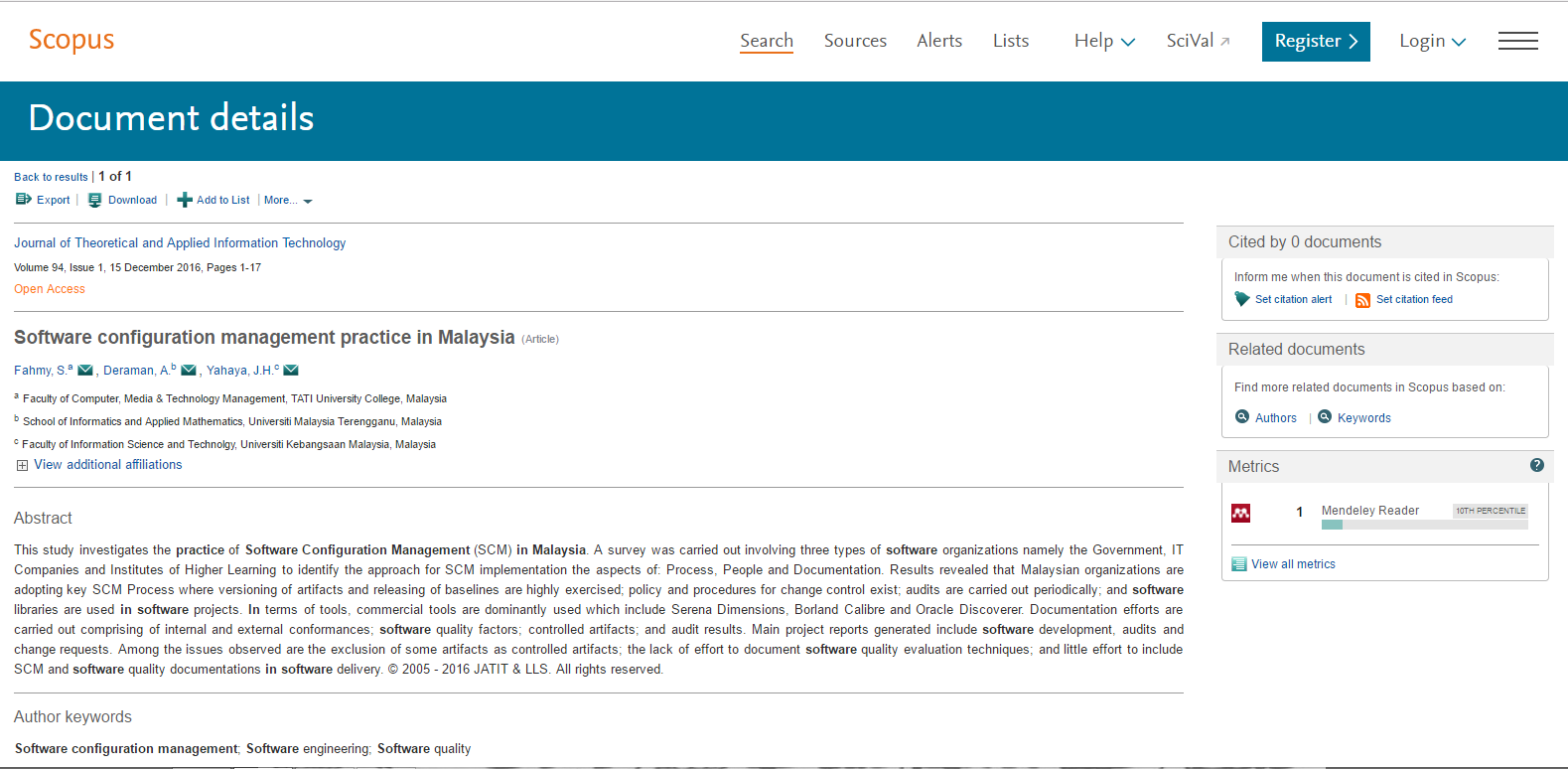Click the Download icon
Image resolution: width=1568 pixels, height=769 pixels.
click(x=95, y=201)
